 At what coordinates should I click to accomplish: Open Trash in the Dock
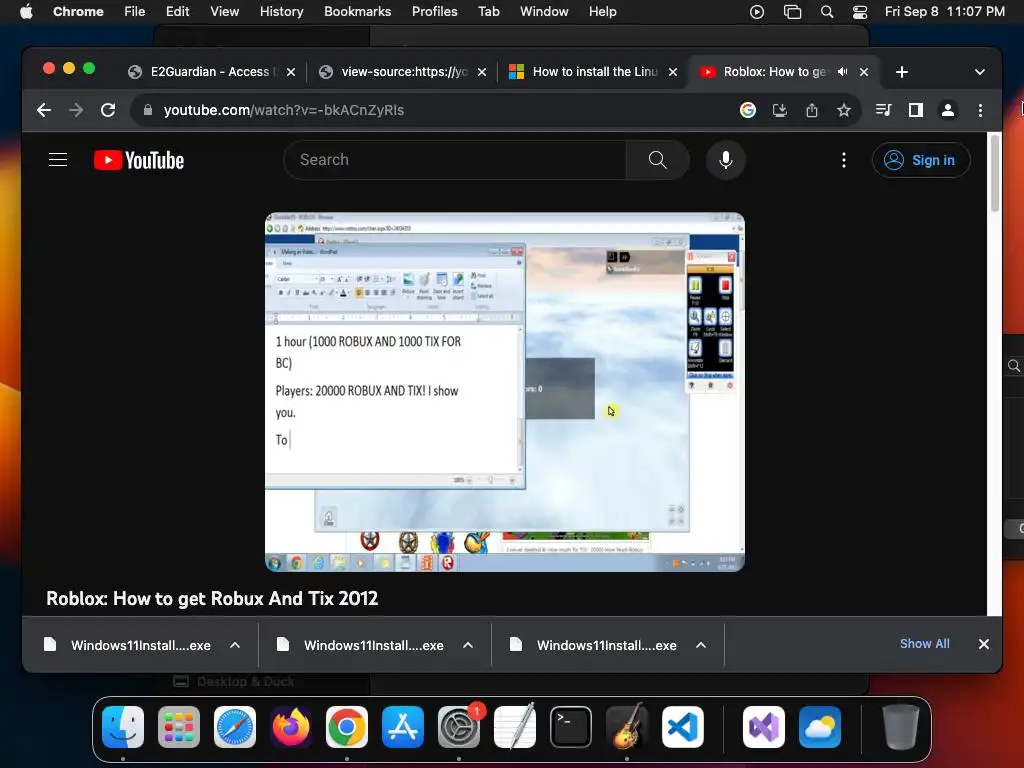tap(901, 727)
